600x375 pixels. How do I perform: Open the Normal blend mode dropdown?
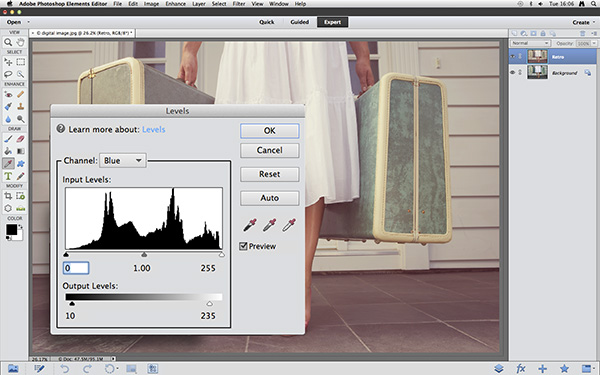tap(530, 43)
